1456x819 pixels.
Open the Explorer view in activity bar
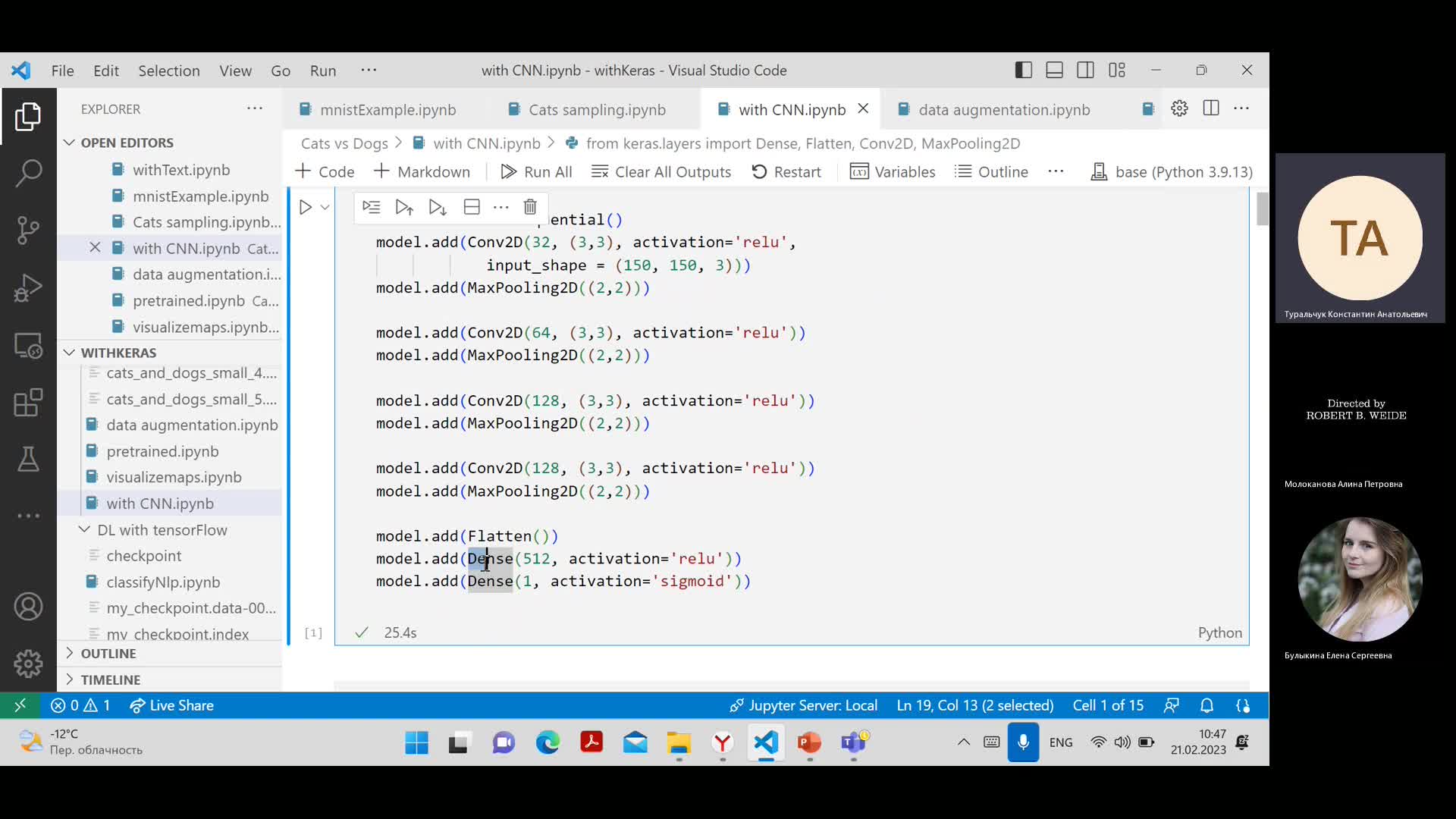(x=28, y=117)
